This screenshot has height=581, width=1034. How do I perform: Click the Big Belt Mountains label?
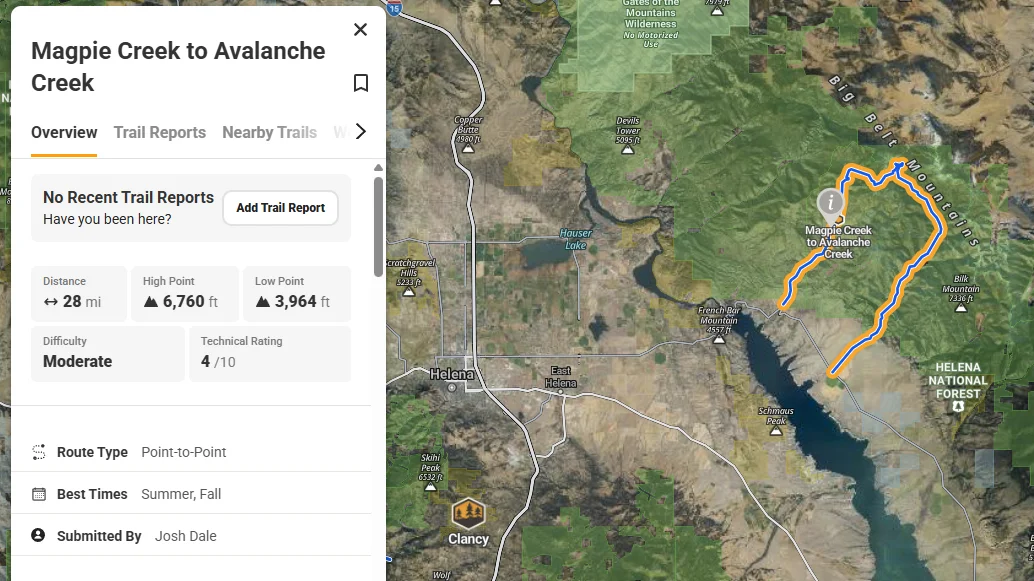[904, 160]
